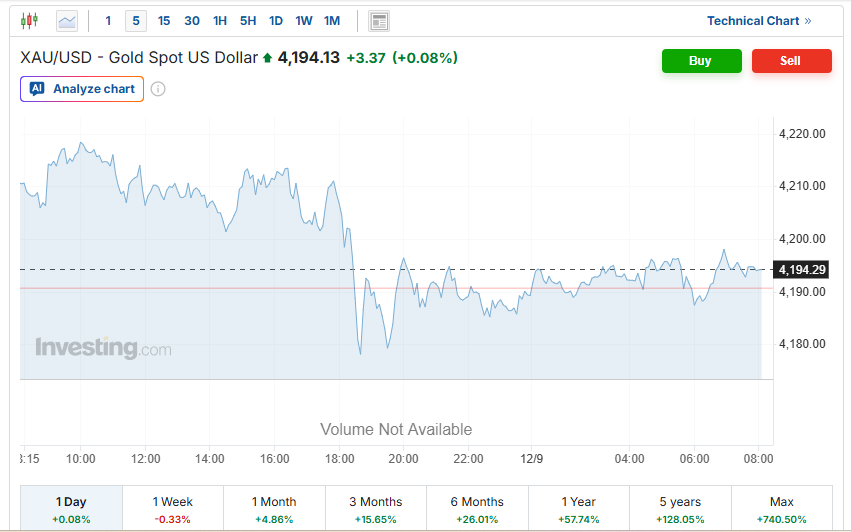Open the chart layout panel icon
The image size is (851, 532).
[x=378, y=20]
